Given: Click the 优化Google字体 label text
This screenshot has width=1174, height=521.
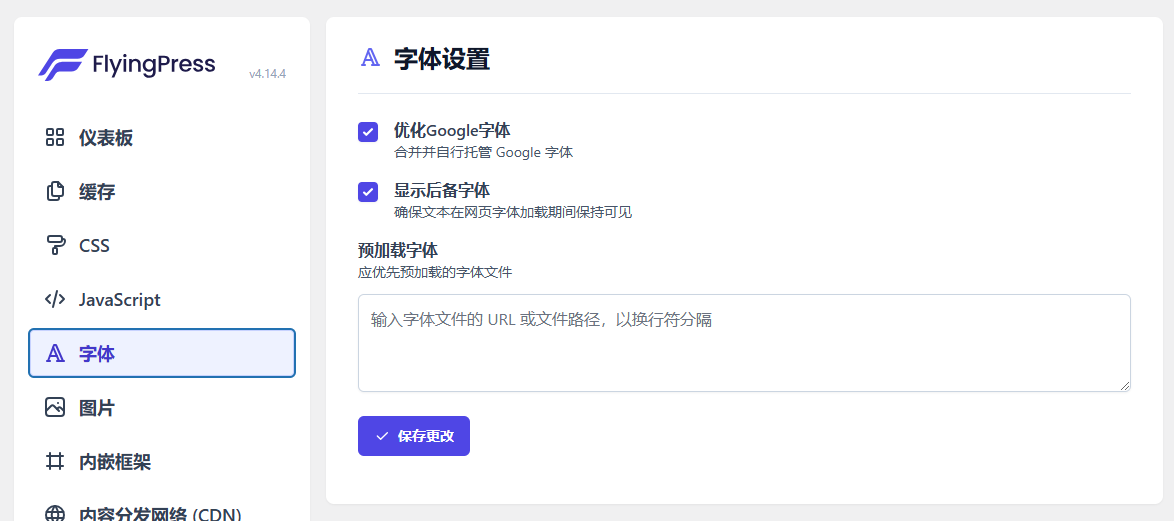Looking at the screenshot, I should tap(452, 130).
